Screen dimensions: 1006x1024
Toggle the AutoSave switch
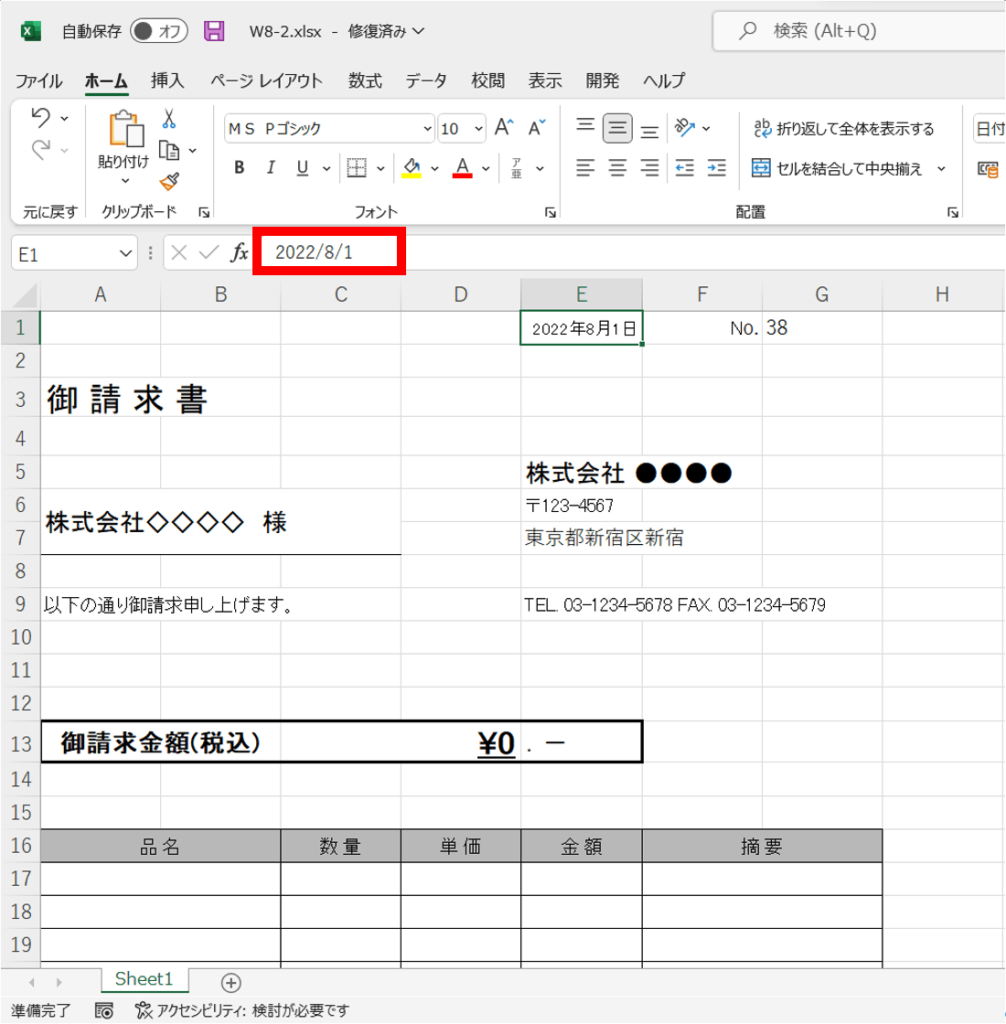click(x=159, y=31)
